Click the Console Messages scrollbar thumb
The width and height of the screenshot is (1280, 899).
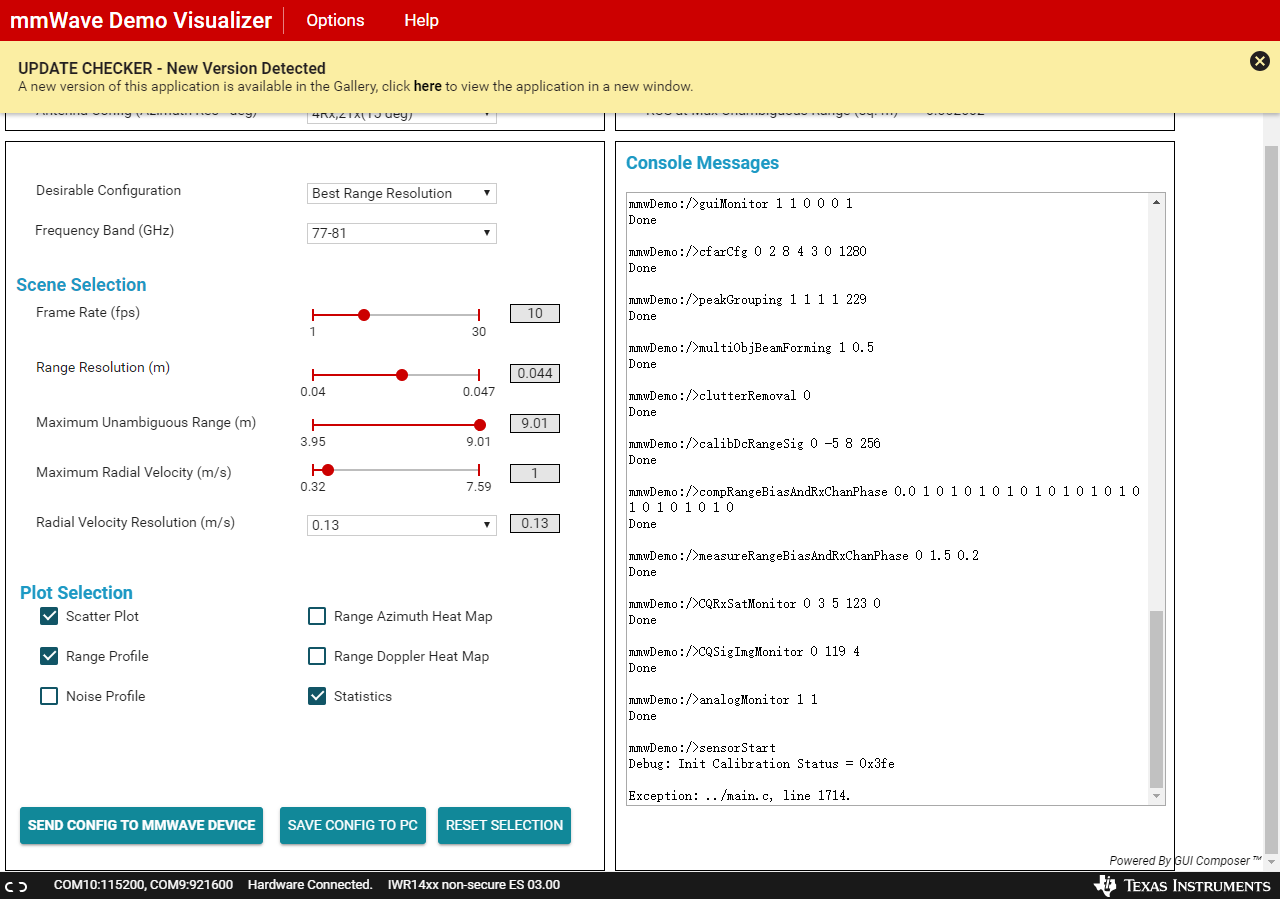(x=1157, y=699)
